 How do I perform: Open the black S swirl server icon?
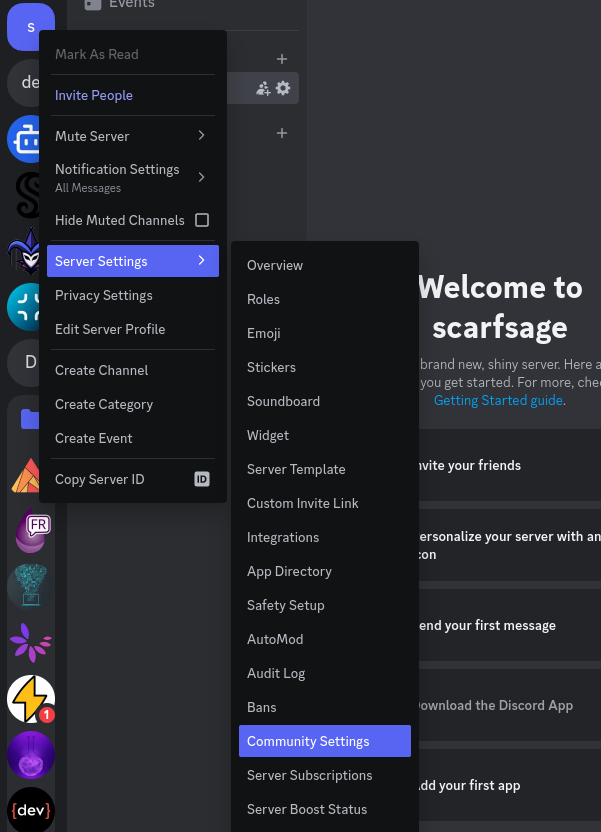27,195
